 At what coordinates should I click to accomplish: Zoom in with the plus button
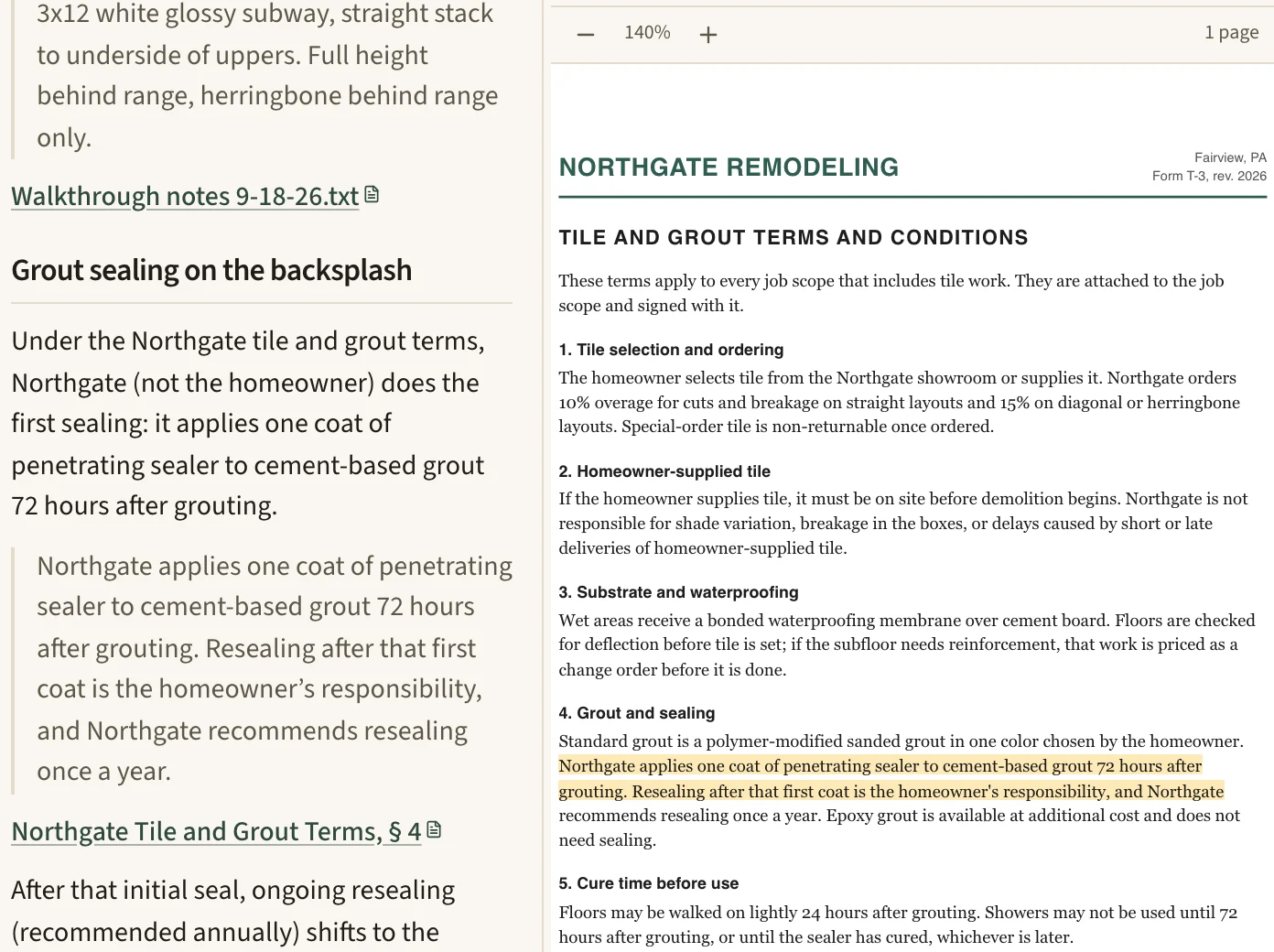pos(708,34)
